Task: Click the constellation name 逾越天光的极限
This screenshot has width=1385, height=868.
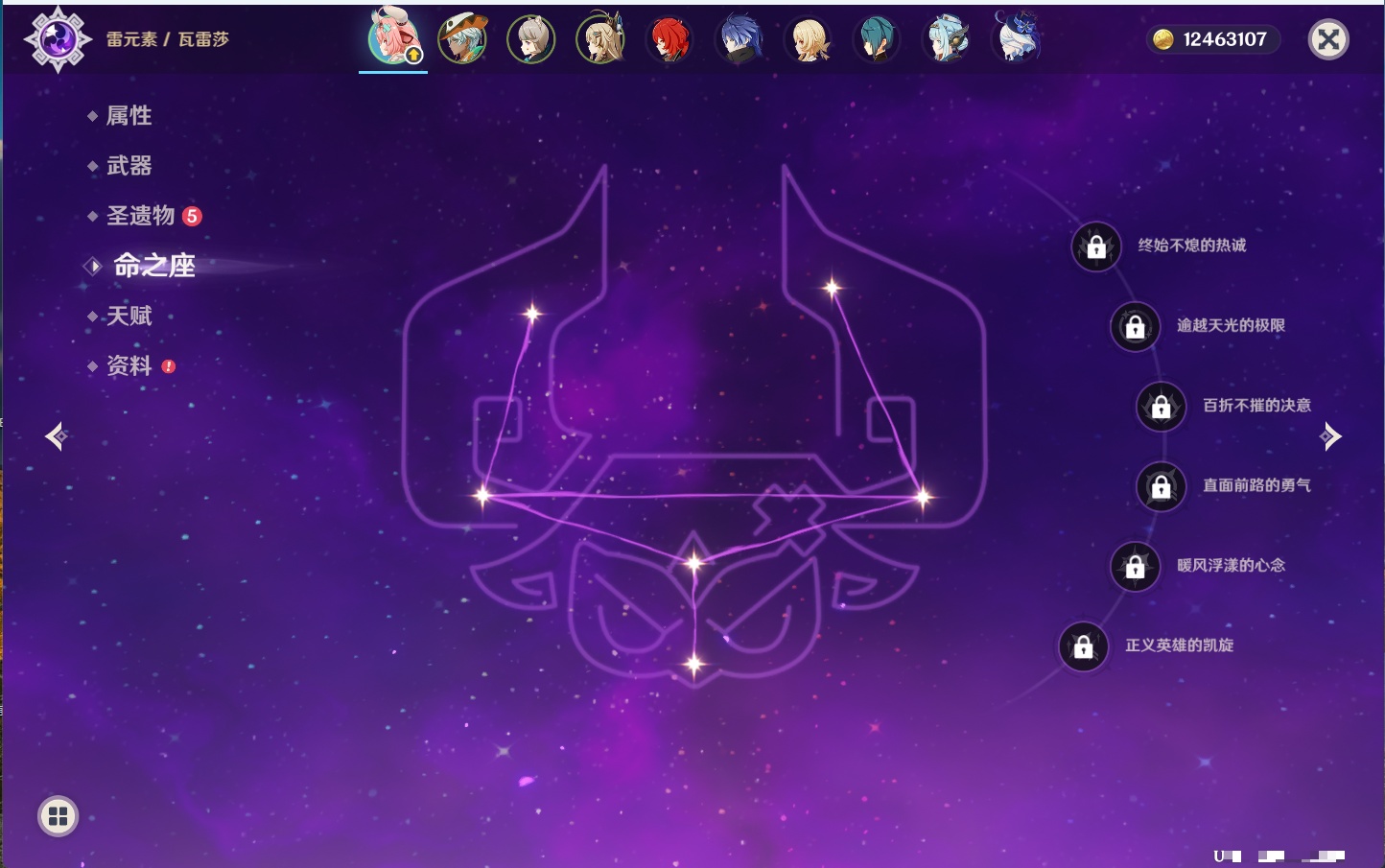Action: (x=1231, y=325)
